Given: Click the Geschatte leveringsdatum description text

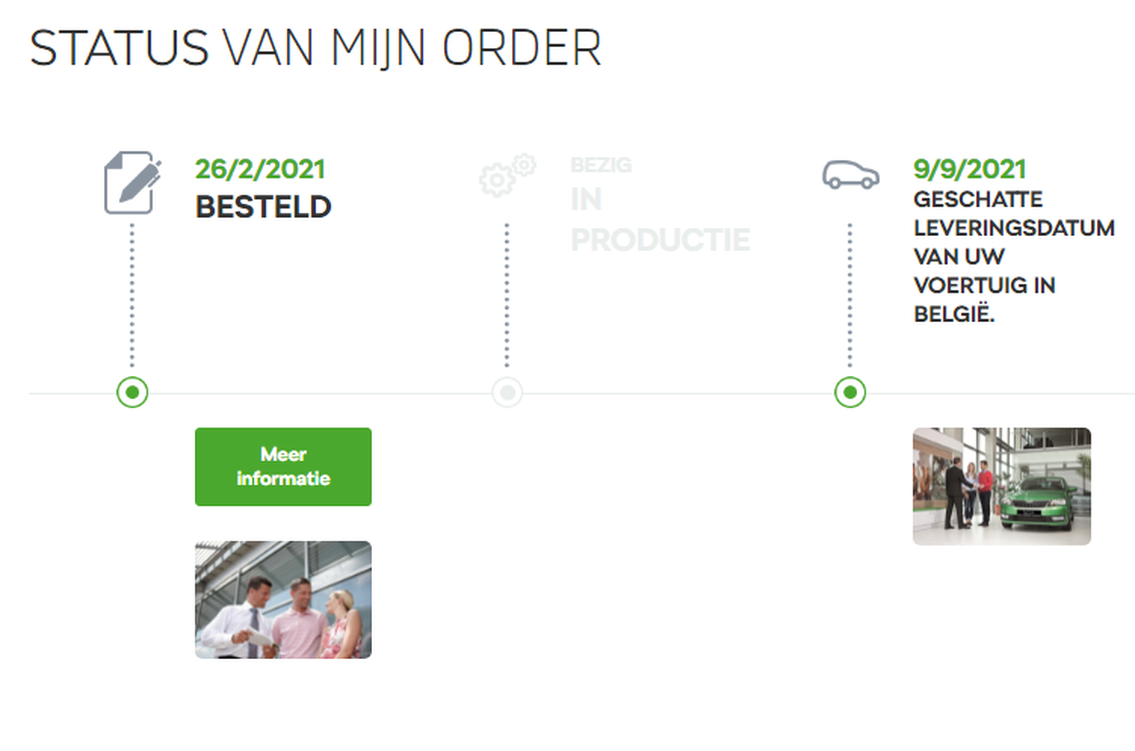Looking at the screenshot, I should tap(1013, 256).
